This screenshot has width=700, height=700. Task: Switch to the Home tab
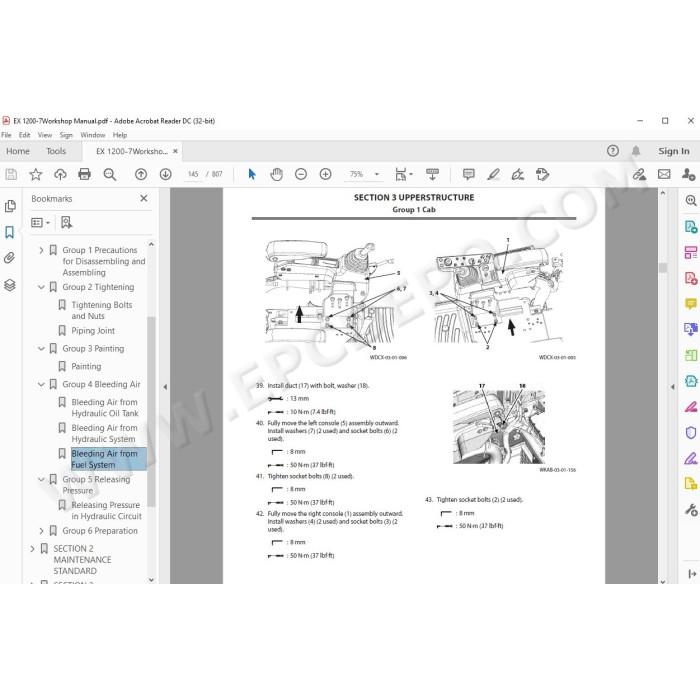tap(18, 151)
